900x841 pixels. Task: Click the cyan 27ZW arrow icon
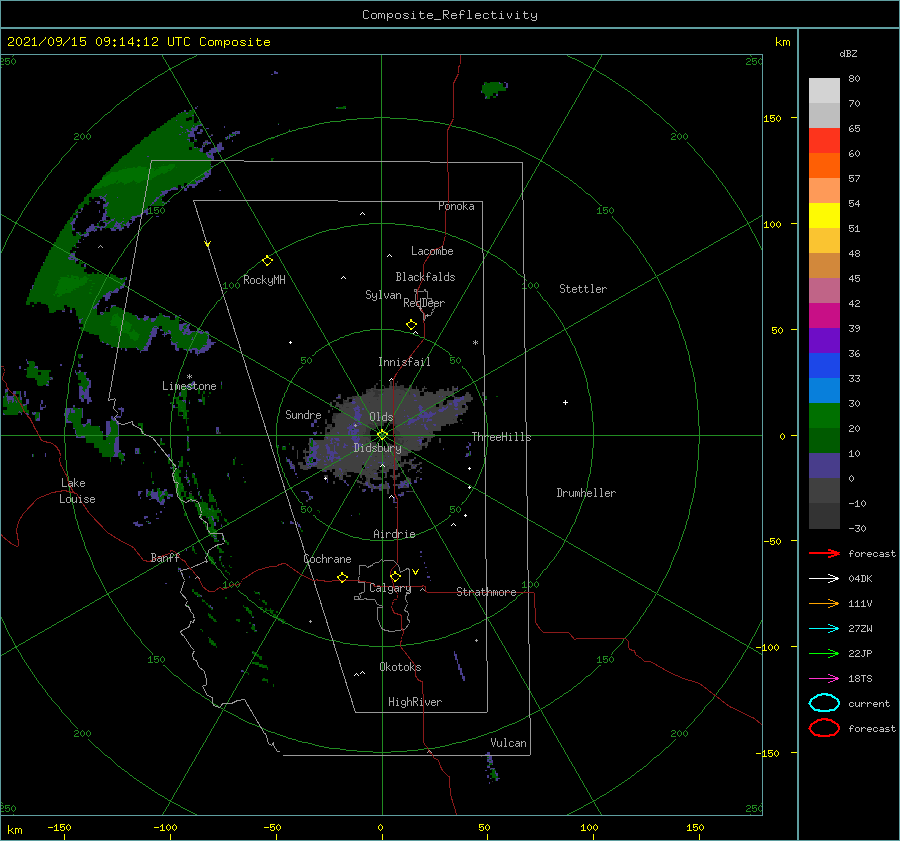coord(824,629)
